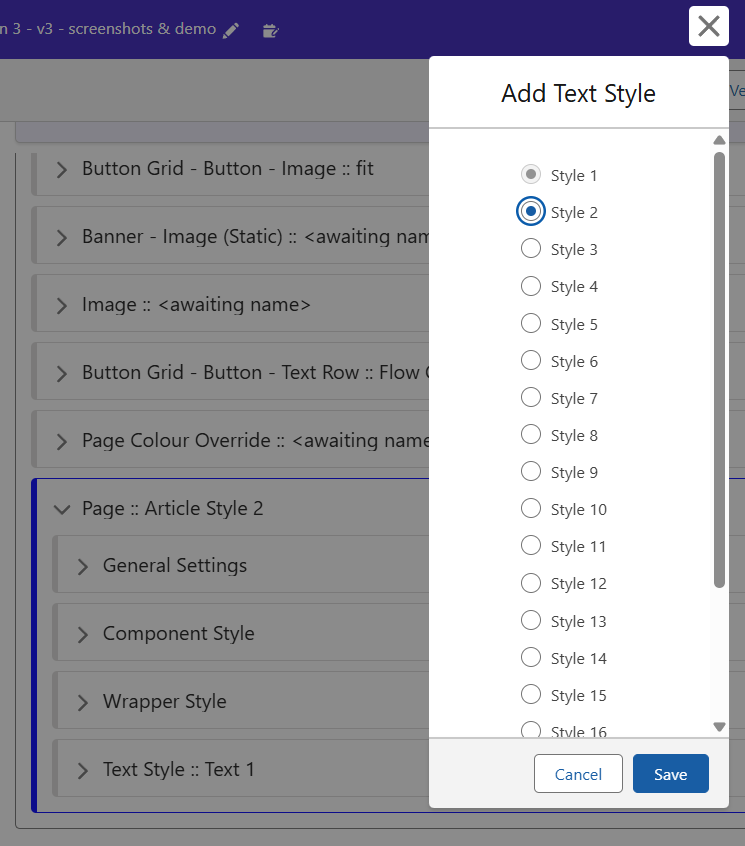Close the Add Text Style dialog

coord(708,26)
